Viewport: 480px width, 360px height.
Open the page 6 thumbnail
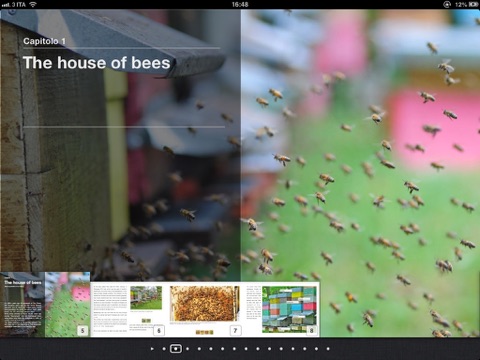click(x=129, y=309)
